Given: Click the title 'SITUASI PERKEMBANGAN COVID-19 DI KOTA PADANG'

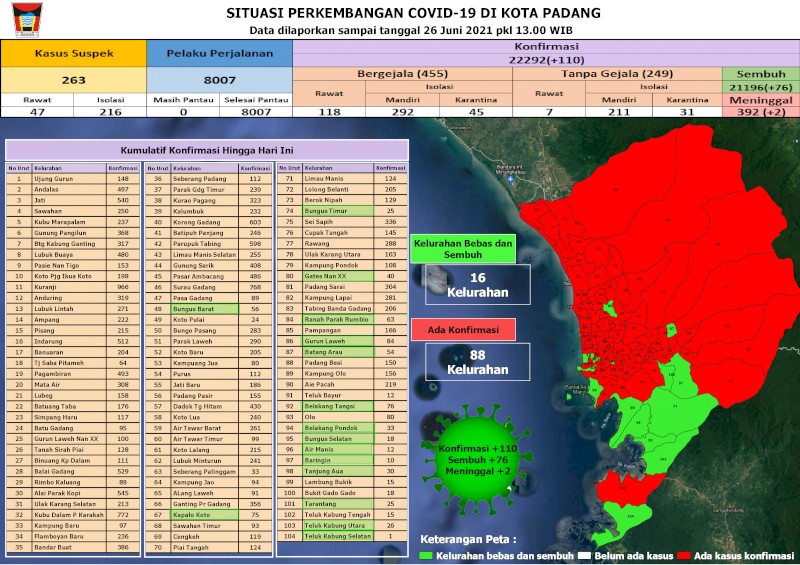Looking at the screenshot, I should (x=413, y=13).
